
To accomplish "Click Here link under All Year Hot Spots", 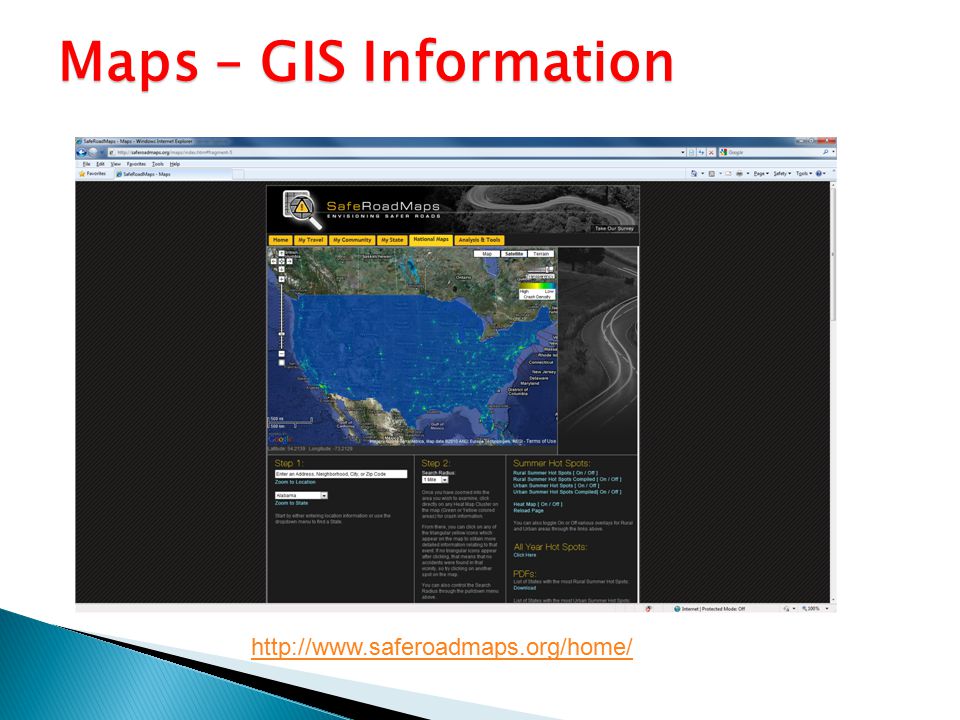I will coord(525,555).
